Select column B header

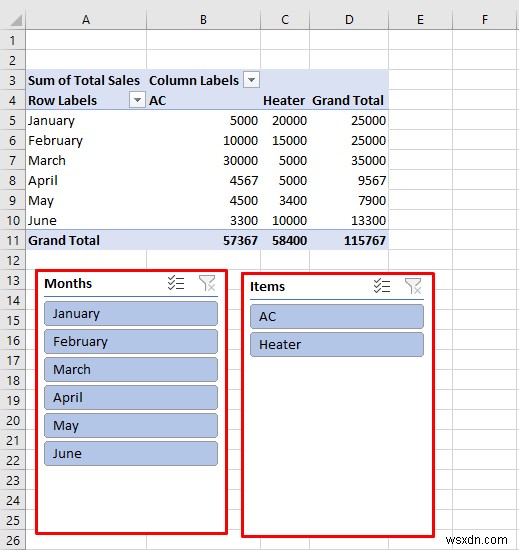203,20
